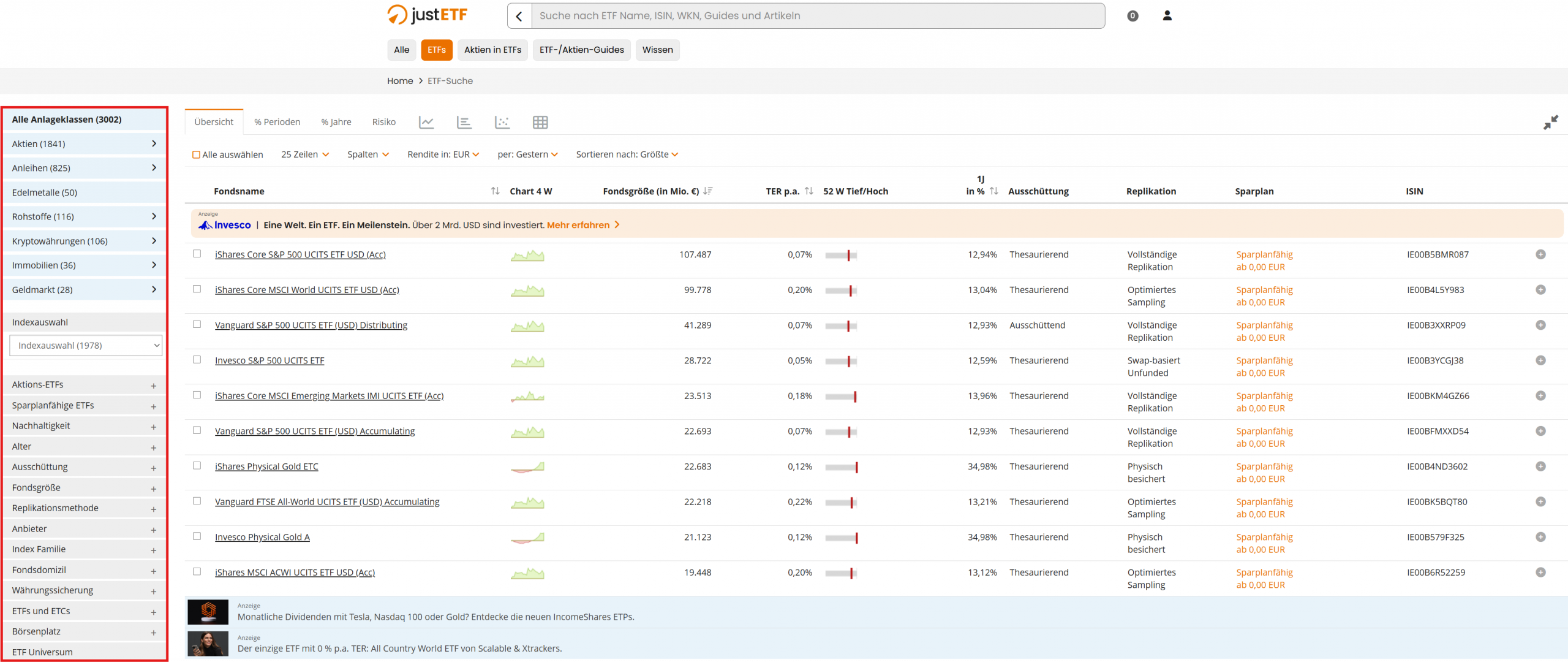The height and width of the screenshot is (662, 1568).
Task: Select the 'Aktien in ETFs' tab
Action: coord(492,50)
